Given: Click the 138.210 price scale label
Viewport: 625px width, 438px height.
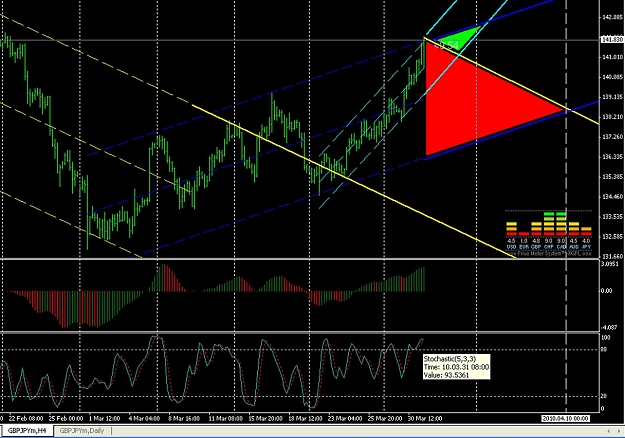Looking at the screenshot, I should [612, 117].
